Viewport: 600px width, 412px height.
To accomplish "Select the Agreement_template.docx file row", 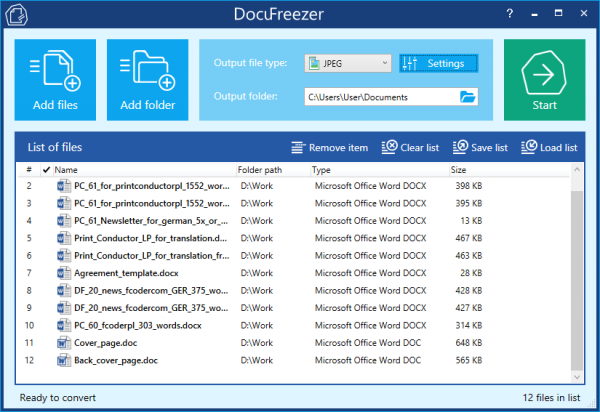I will [293, 273].
